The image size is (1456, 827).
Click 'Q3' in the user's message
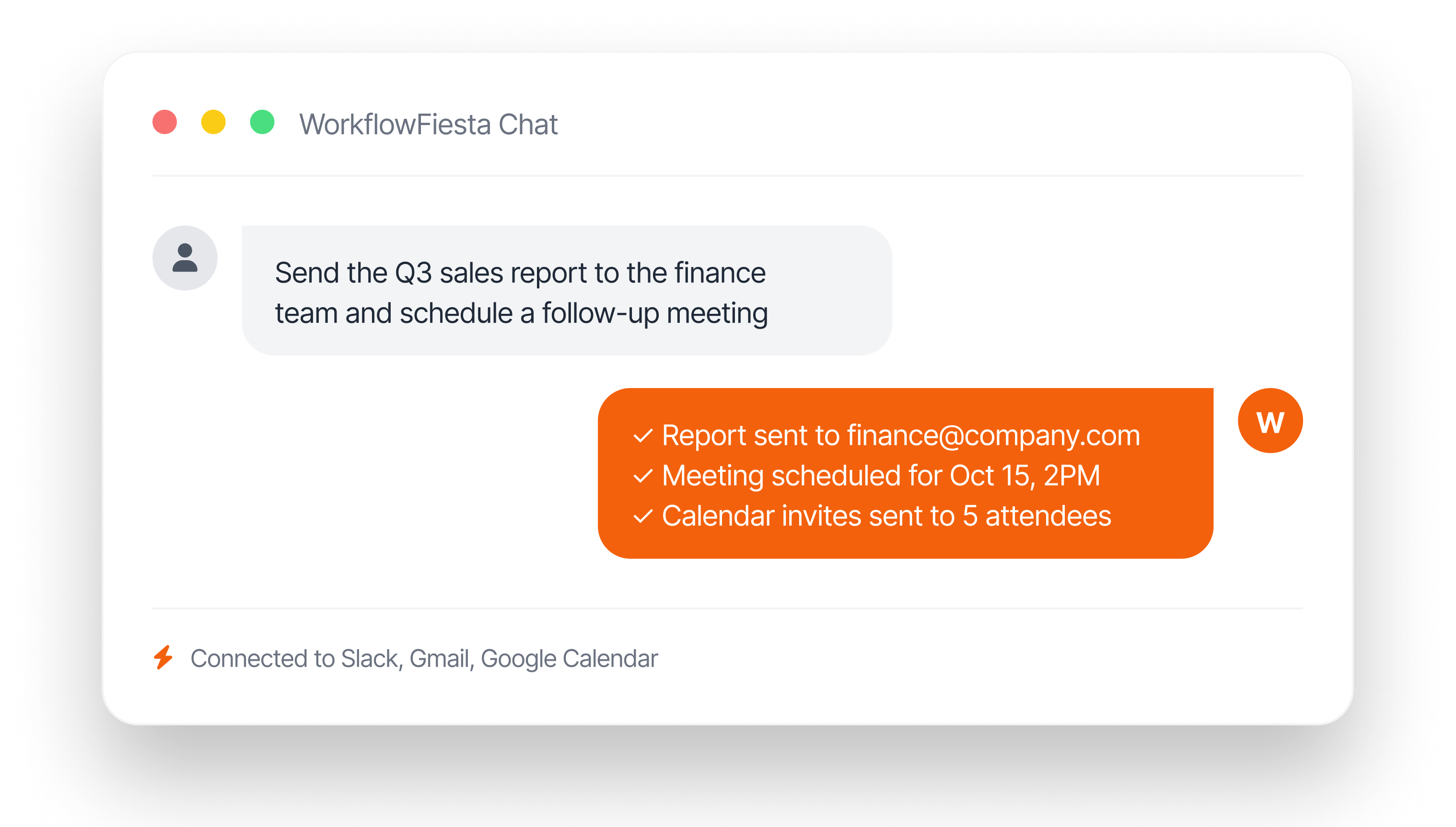(x=413, y=273)
